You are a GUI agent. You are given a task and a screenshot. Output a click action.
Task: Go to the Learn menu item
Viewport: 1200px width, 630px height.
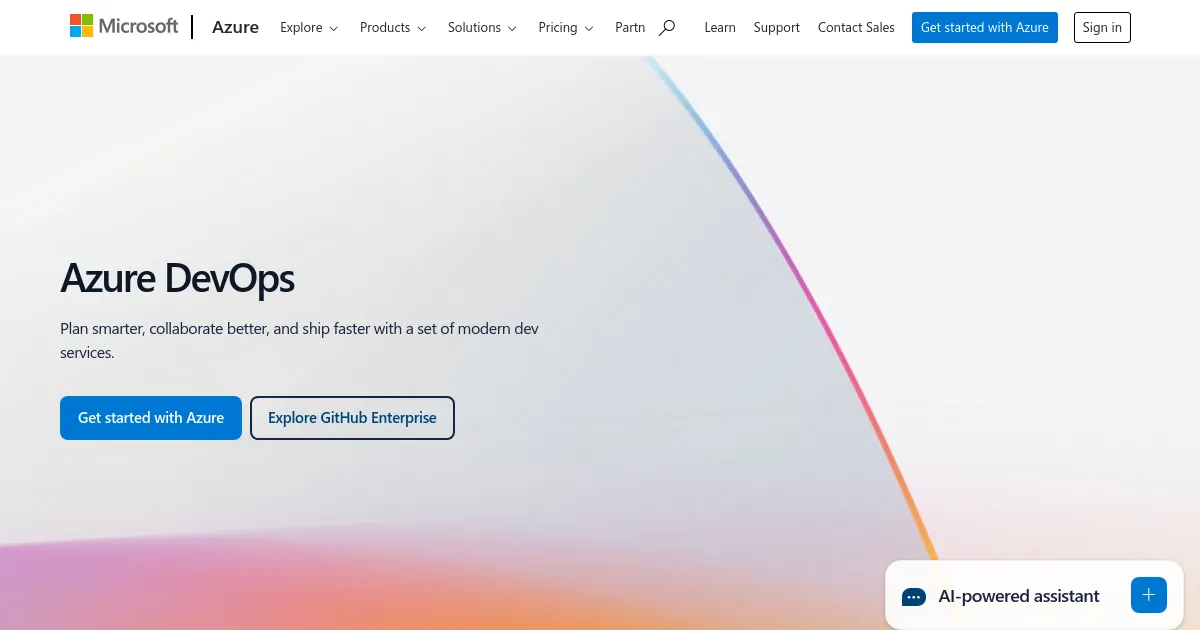pos(719,28)
